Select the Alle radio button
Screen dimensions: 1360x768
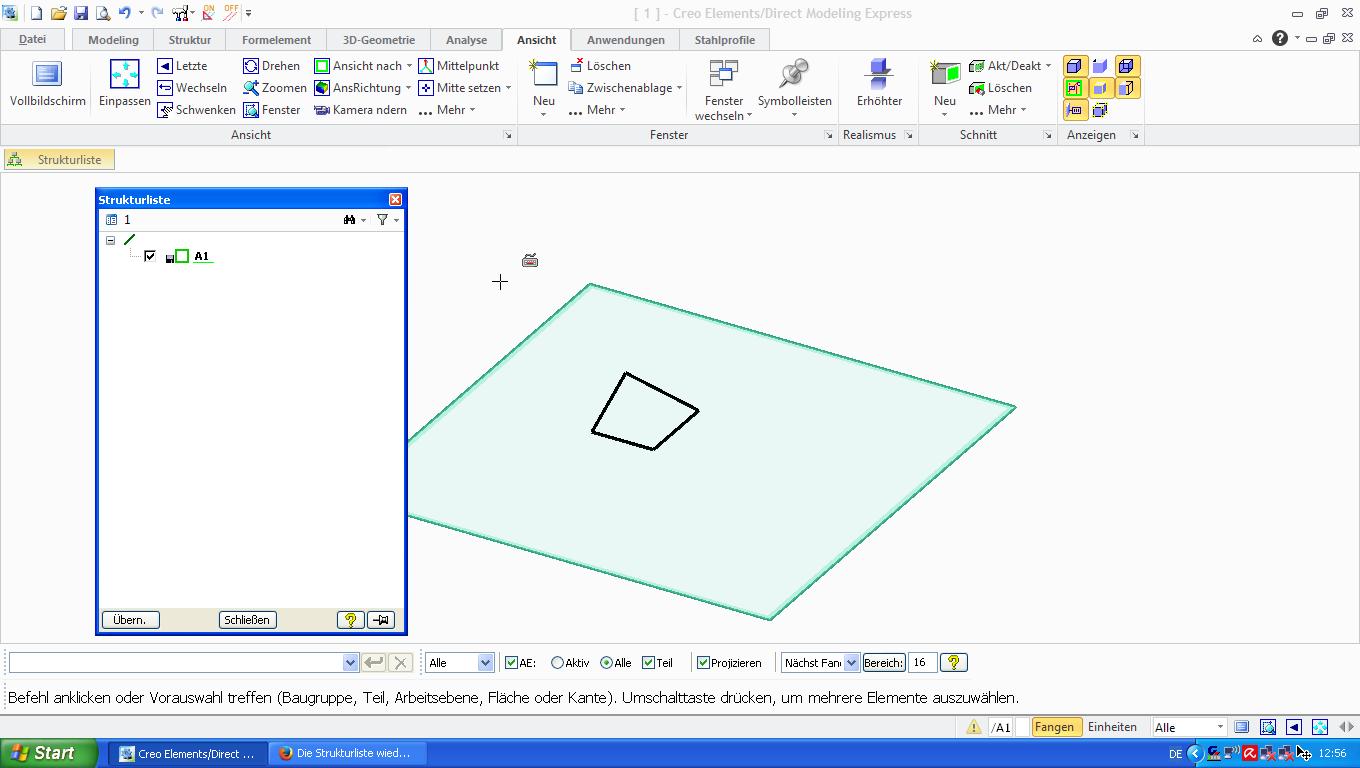click(607, 662)
